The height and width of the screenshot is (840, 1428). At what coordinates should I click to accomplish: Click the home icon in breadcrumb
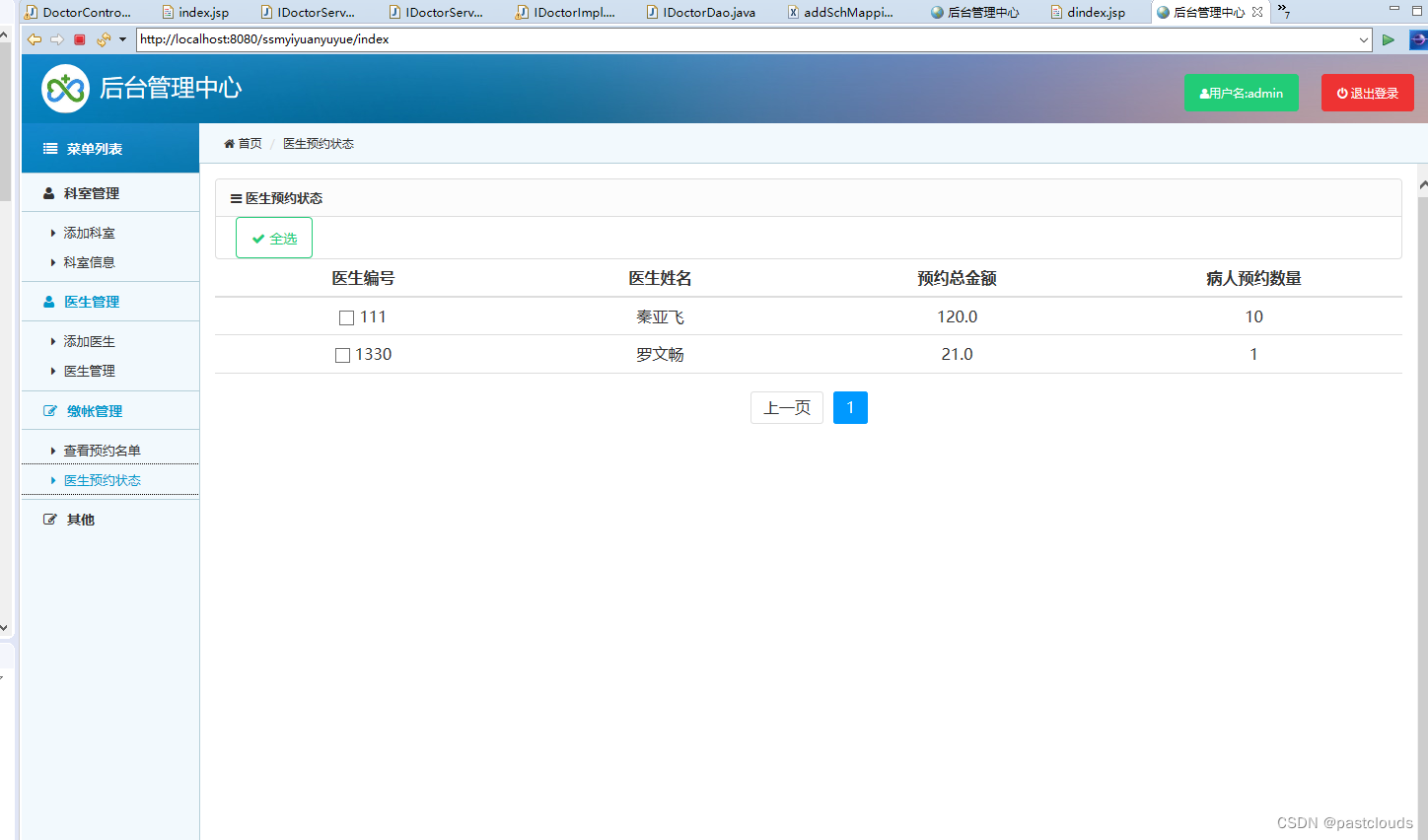(x=229, y=144)
